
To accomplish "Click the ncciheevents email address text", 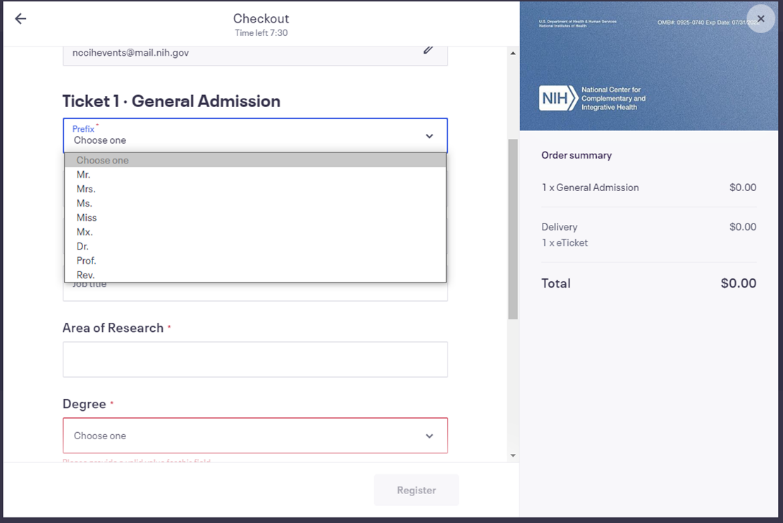I will point(130,52).
